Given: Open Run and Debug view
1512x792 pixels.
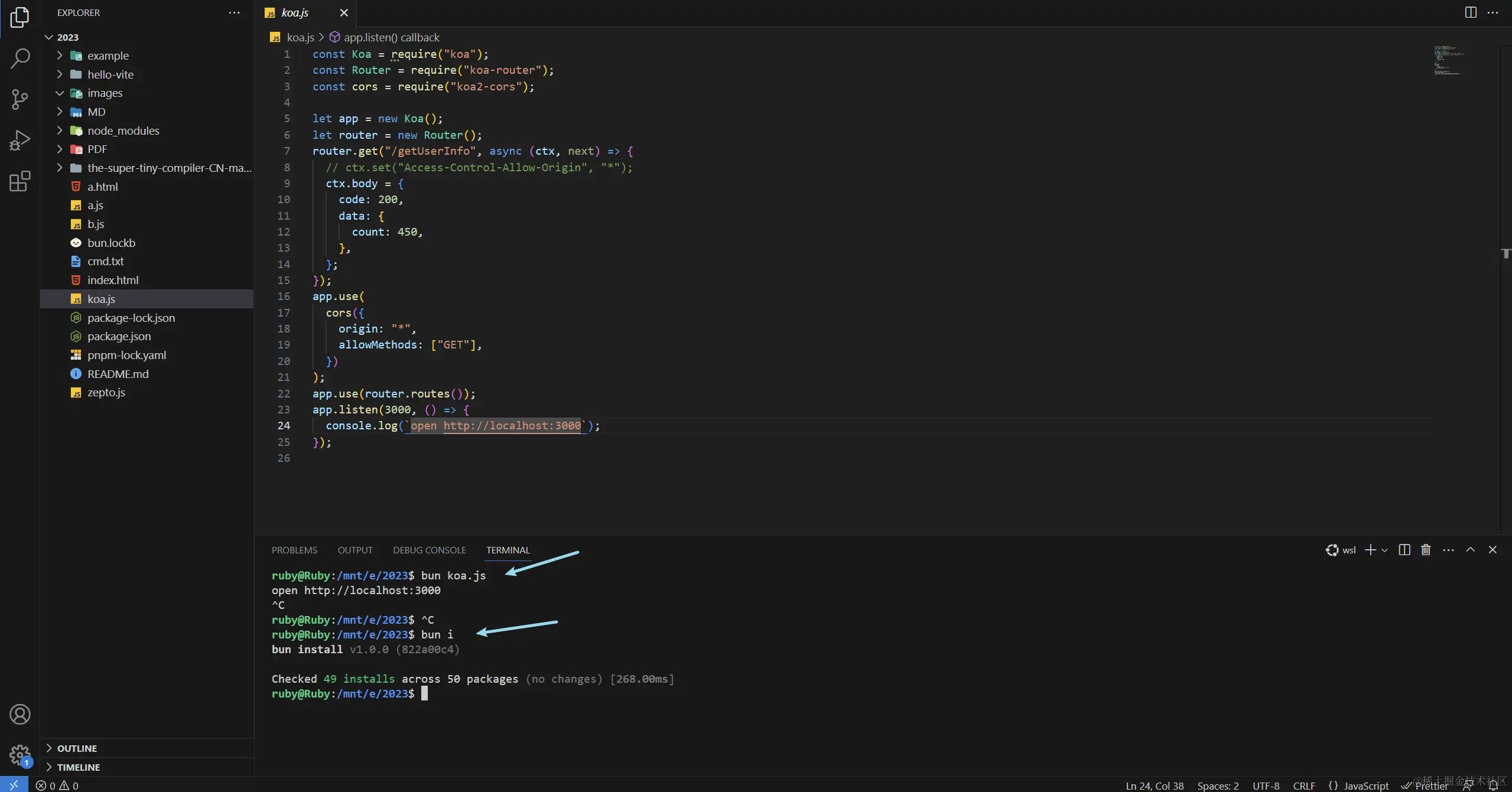Looking at the screenshot, I should coord(19,140).
